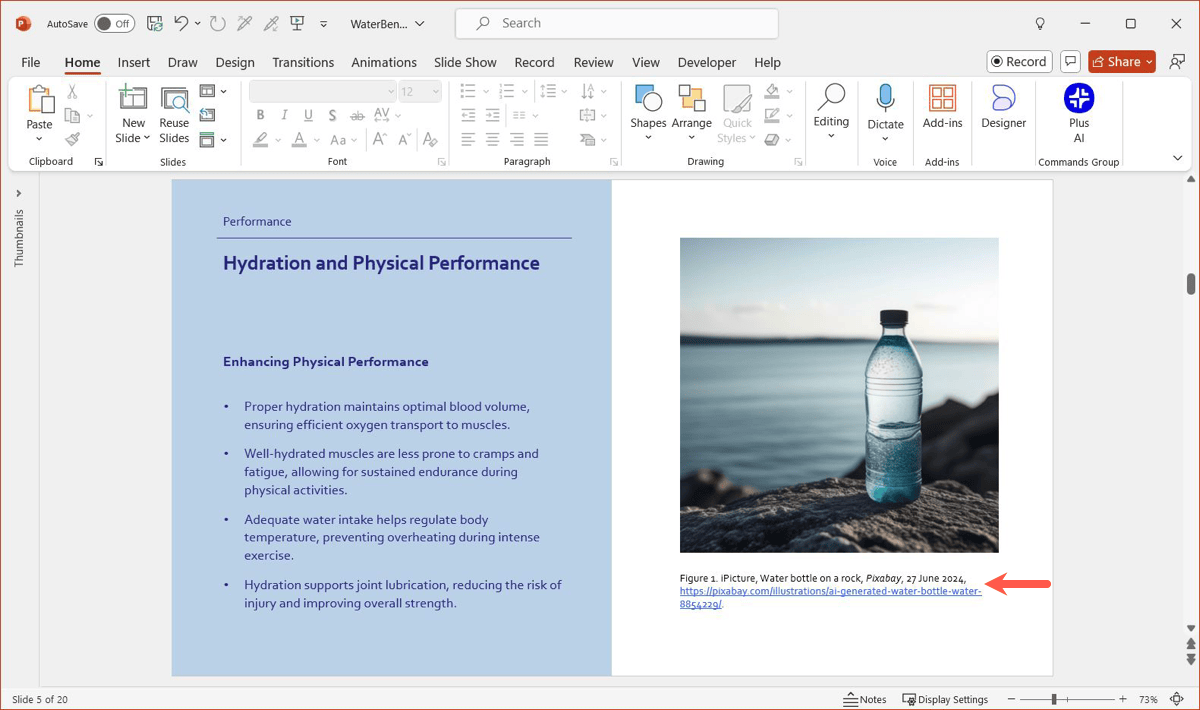Image resolution: width=1200 pixels, height=710 pixels.
Task: Toggle Italic formatting
Action: tap(285, 115)
